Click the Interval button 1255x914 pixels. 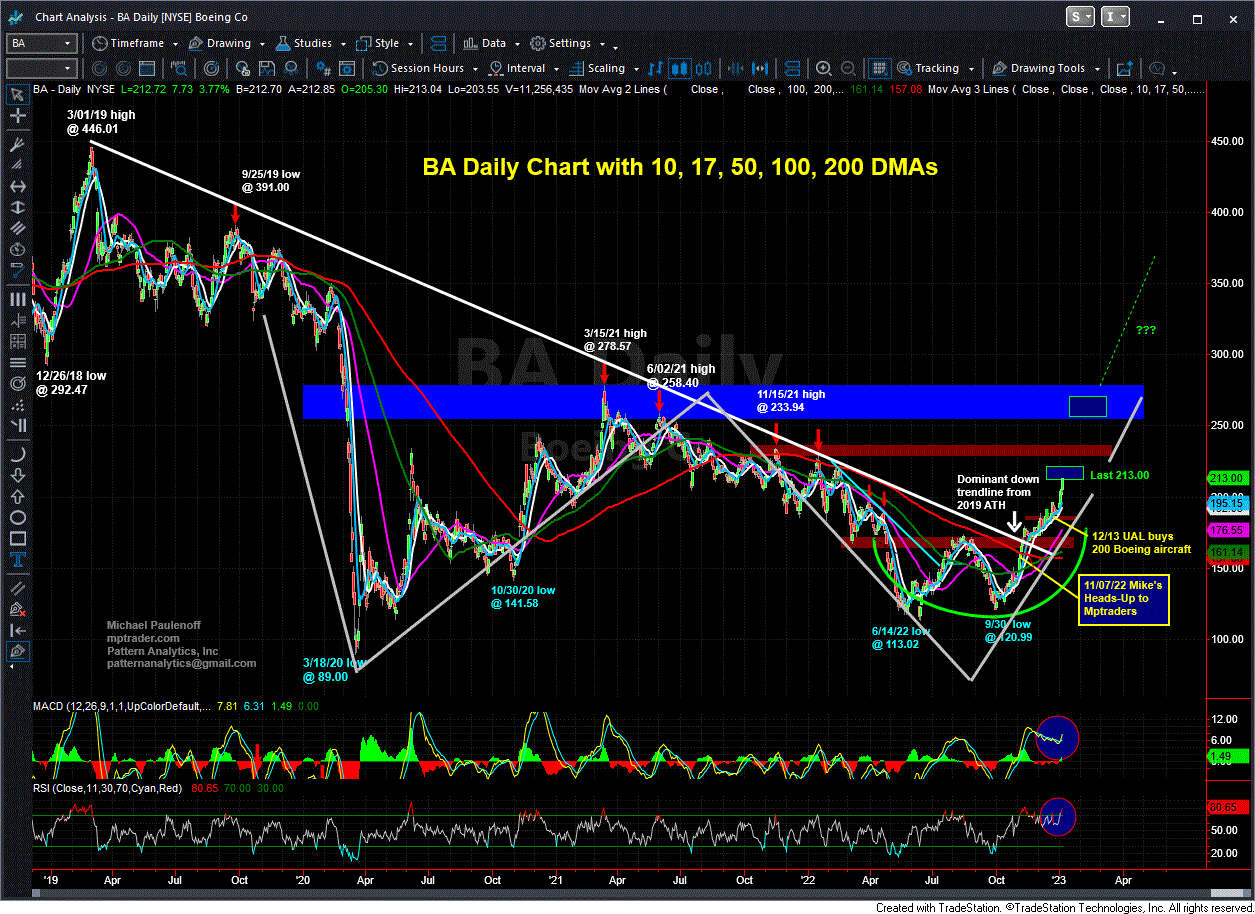pyautogui.click(x=516, y=68)
